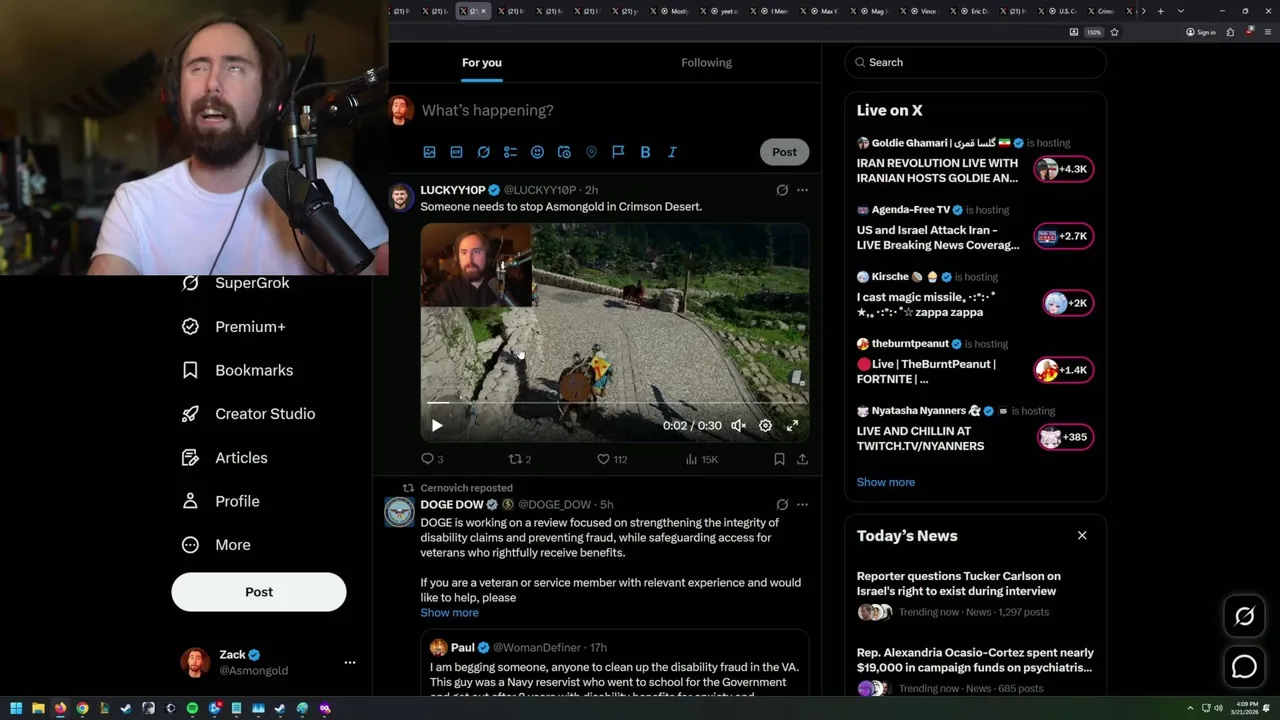Join Nyatasha Nyanners live +385
This screenshot has width=1280, height=720.
pyautogui.click(x=1066, y=437)
